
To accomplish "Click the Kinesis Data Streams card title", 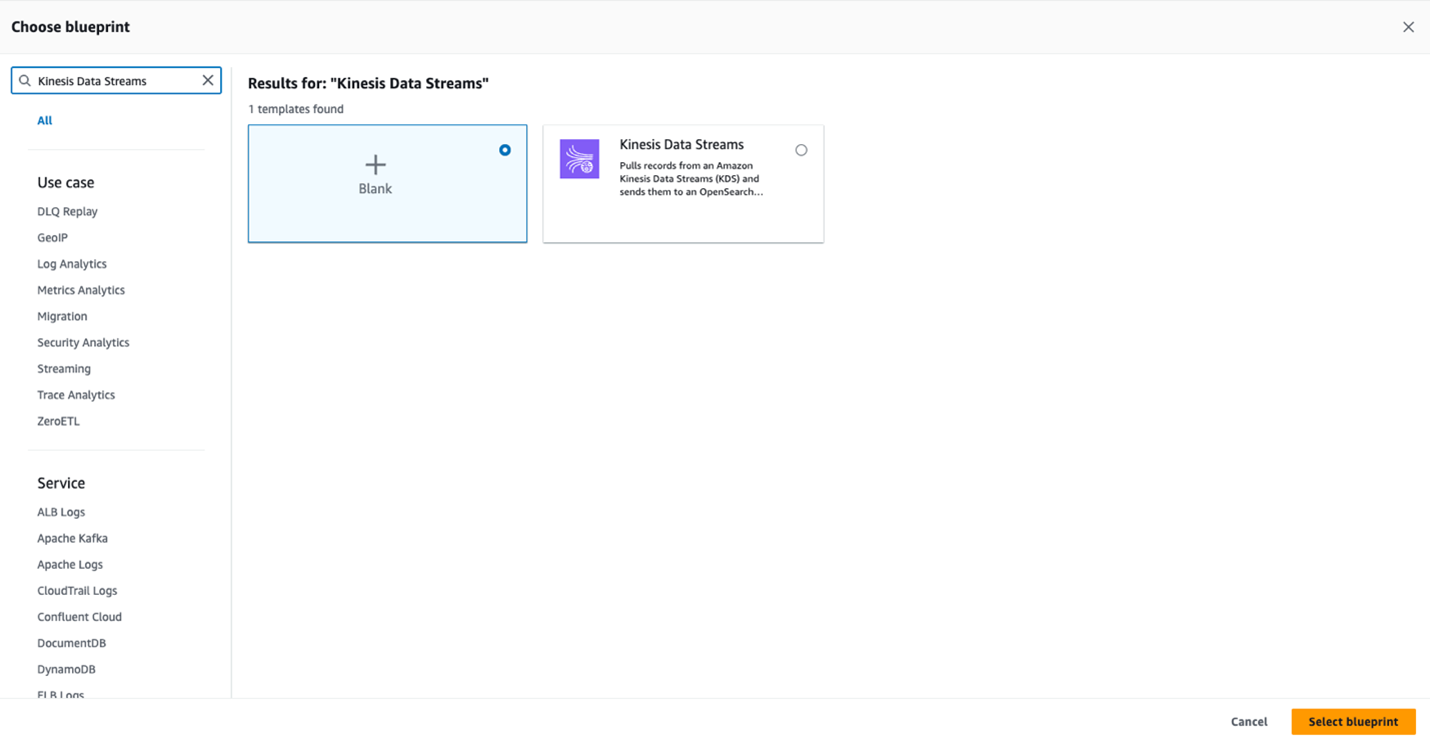I will [681, 145].
